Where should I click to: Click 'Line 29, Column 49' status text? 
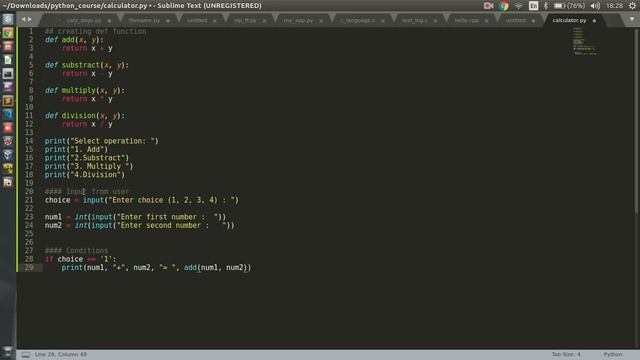pos(60,355)
